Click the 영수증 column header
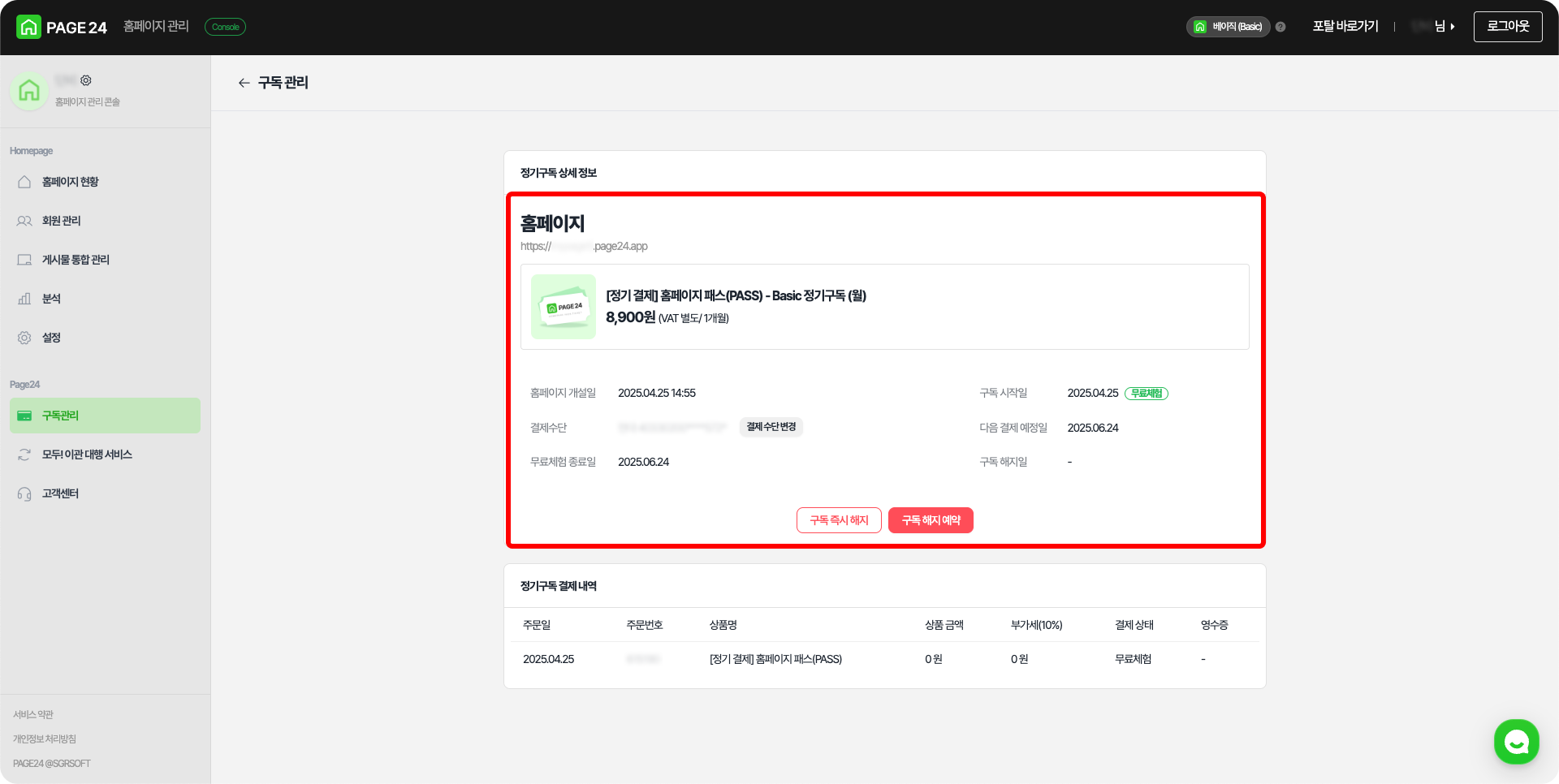 click(x=1215, y=625)
